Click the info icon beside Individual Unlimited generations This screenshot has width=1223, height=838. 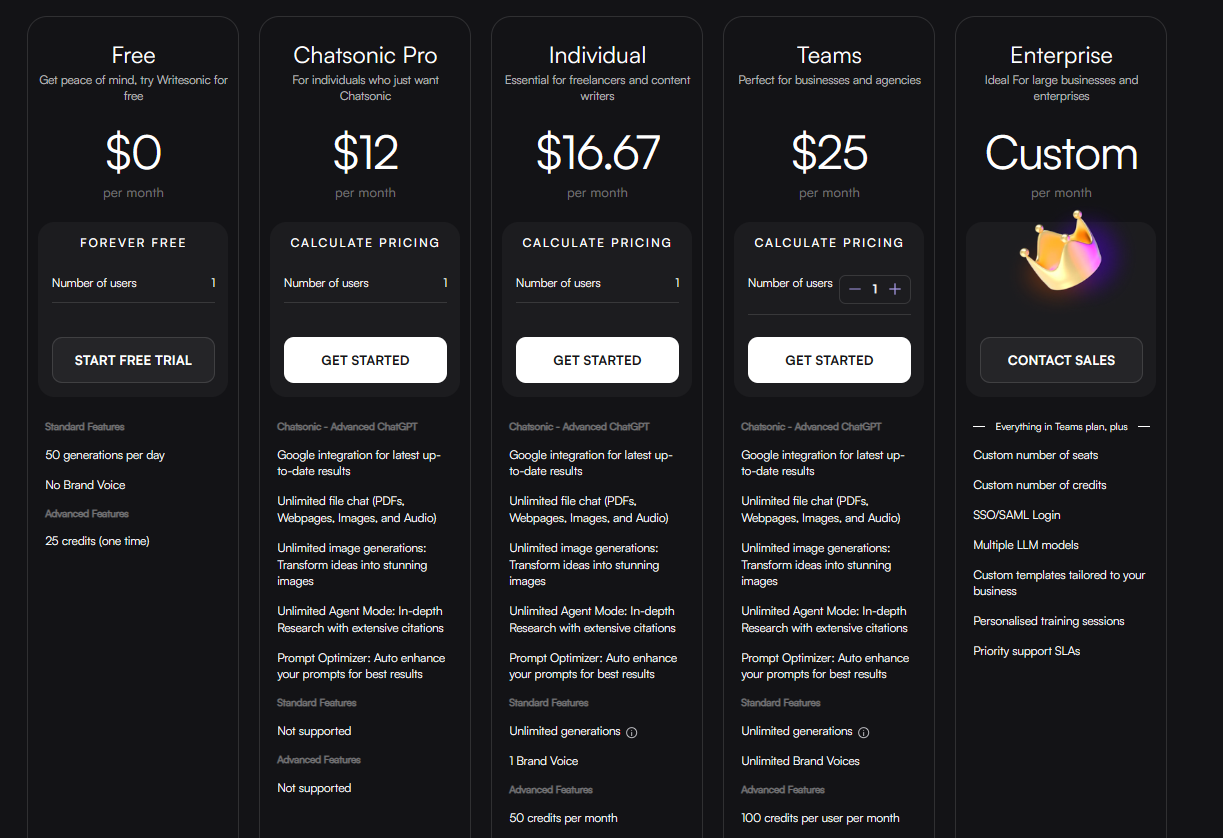pos(632,732)
